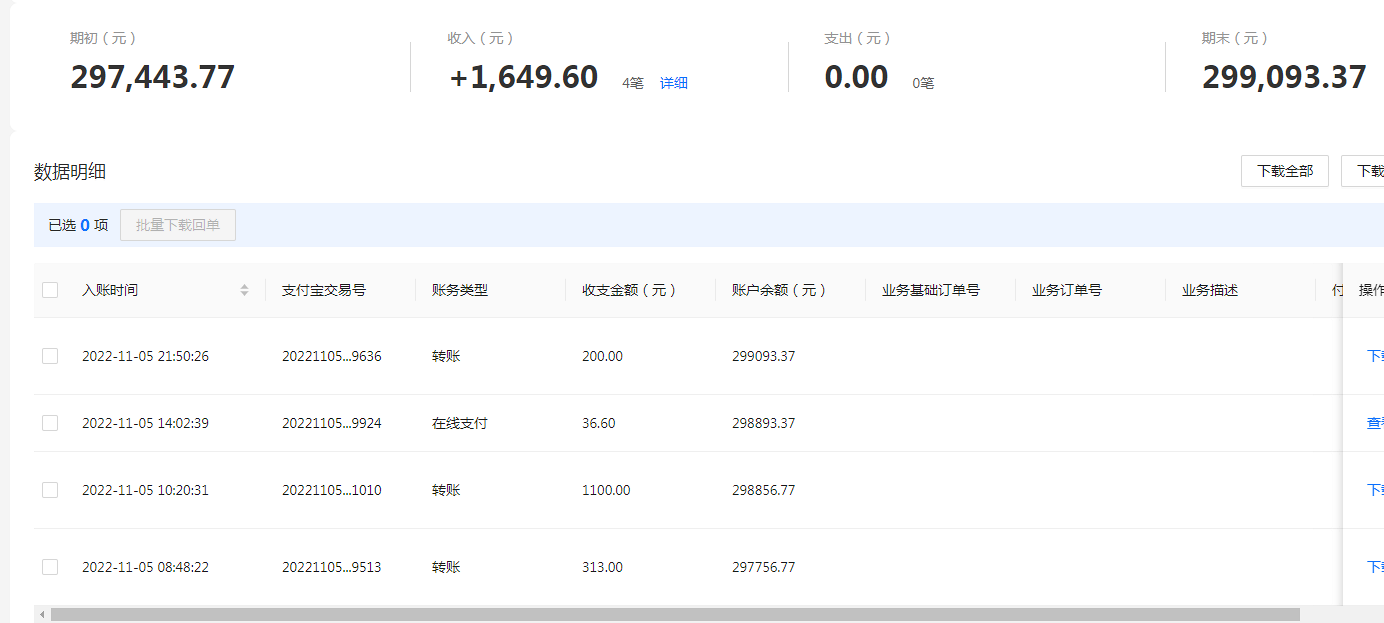Click the amount 36.60 cell

tap(599, 423)
